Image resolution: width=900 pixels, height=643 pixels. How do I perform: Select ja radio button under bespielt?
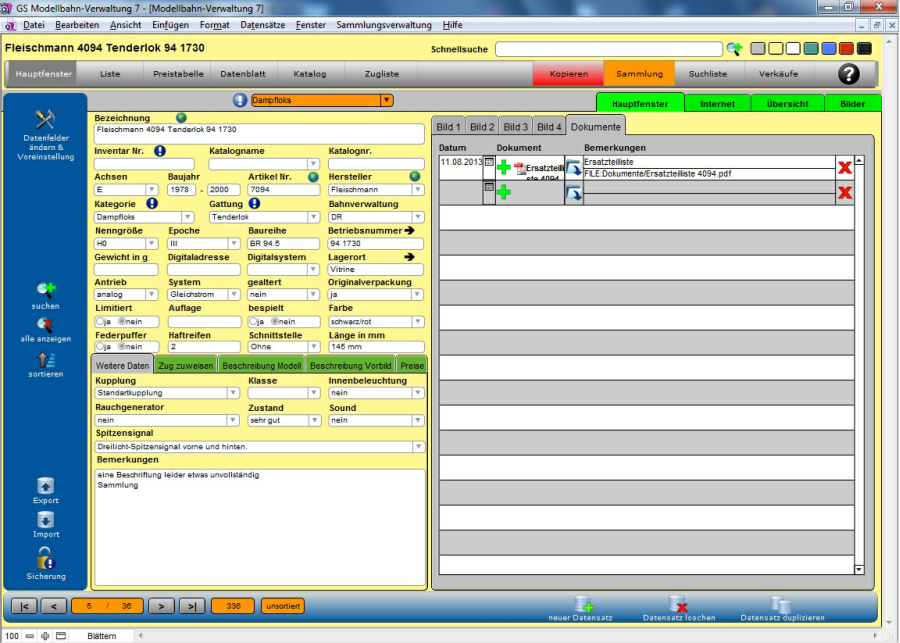coord(253,322)
